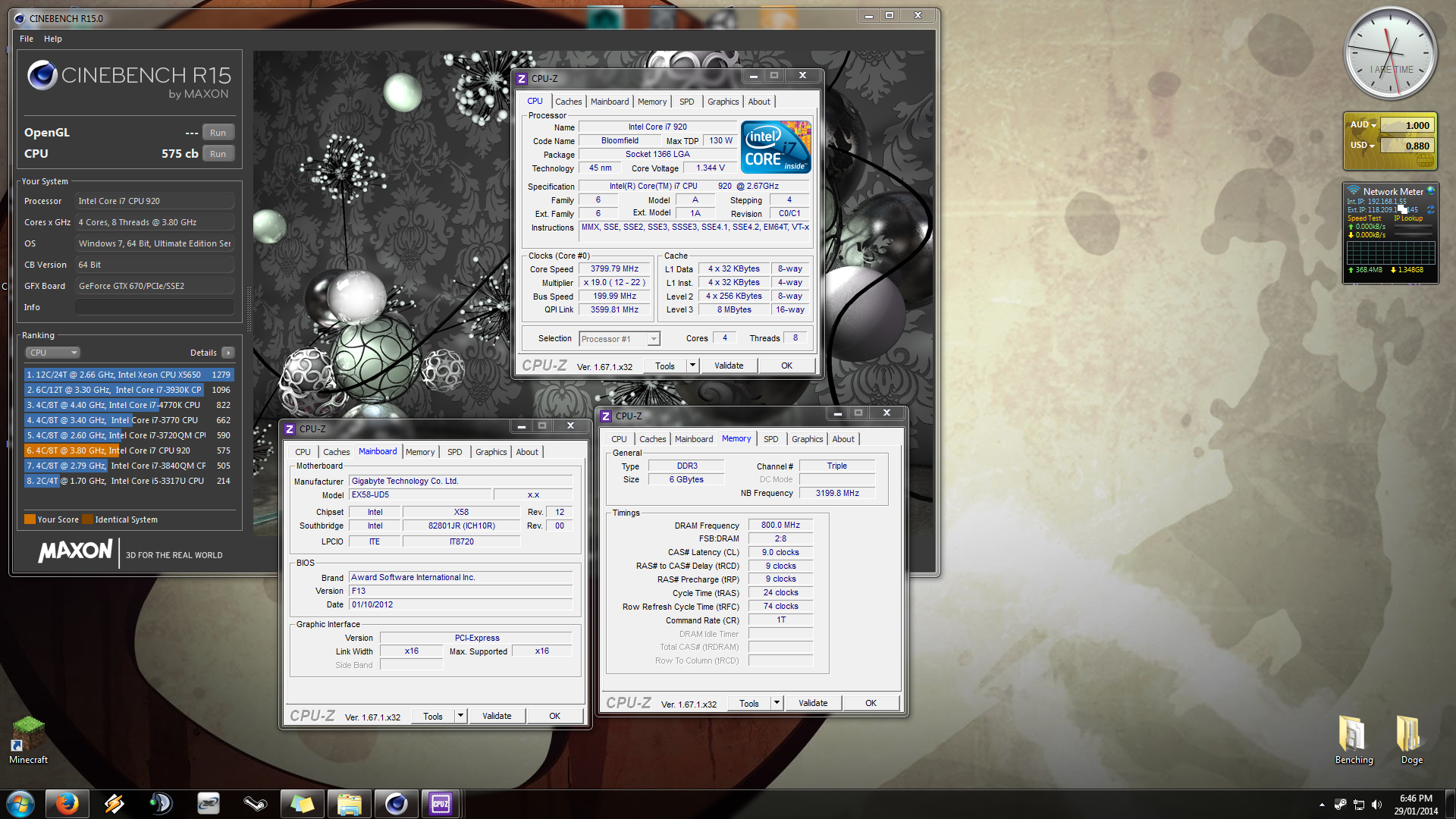Screen dimensions: 1456x819
Task: Open CPU tab in Memory CPU-Z window
Action: [619, 439]
